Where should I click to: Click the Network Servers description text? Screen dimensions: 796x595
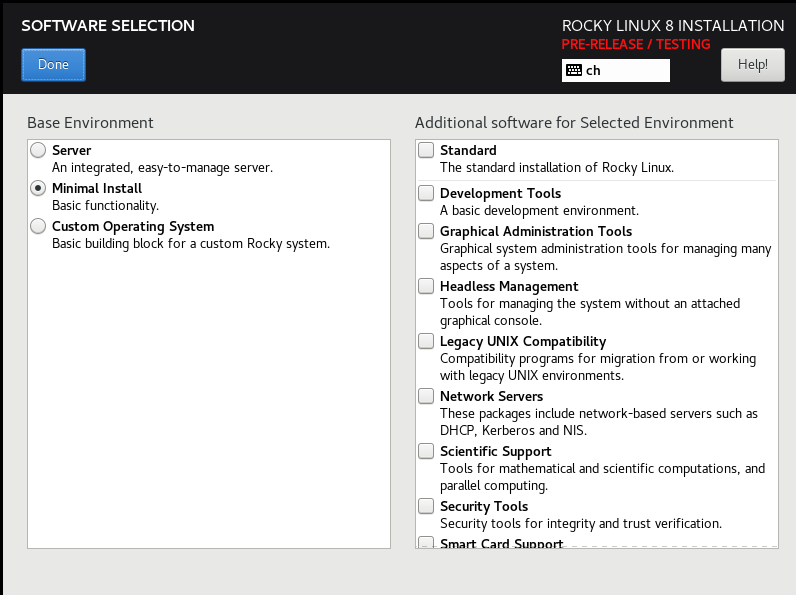tap(599, 422)
